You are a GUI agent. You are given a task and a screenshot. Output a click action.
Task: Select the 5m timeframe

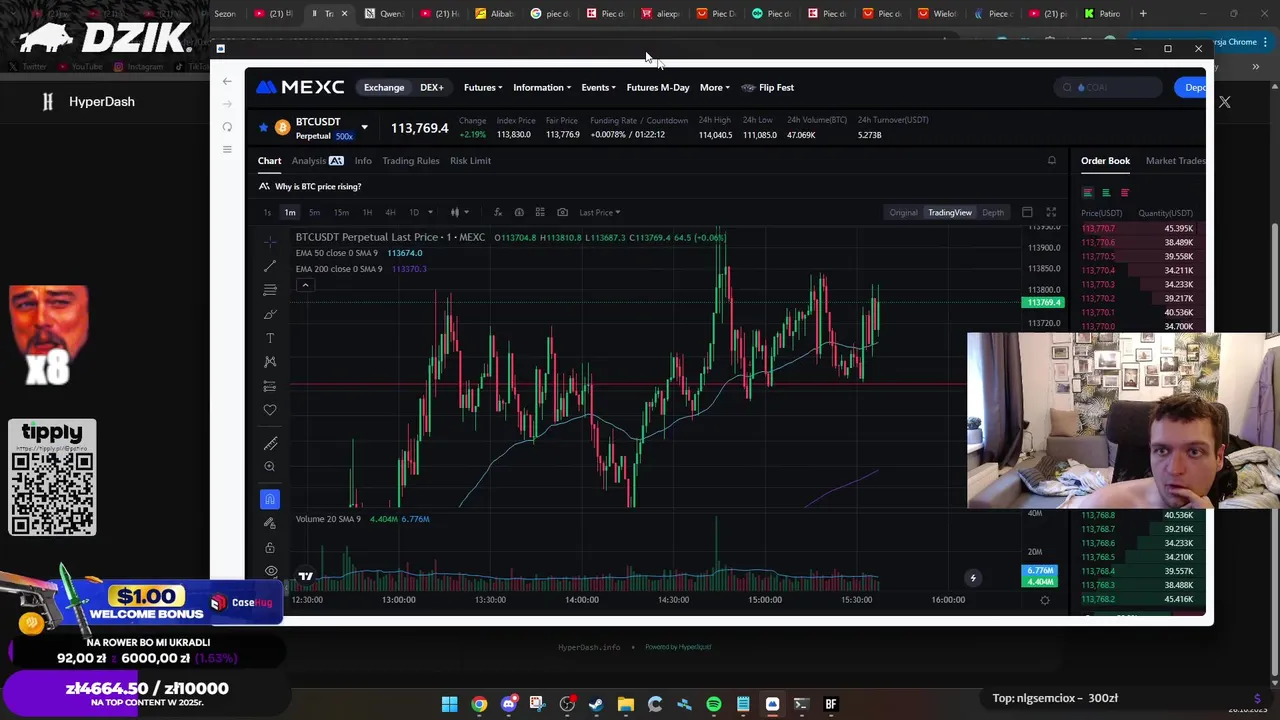[314, 212]
